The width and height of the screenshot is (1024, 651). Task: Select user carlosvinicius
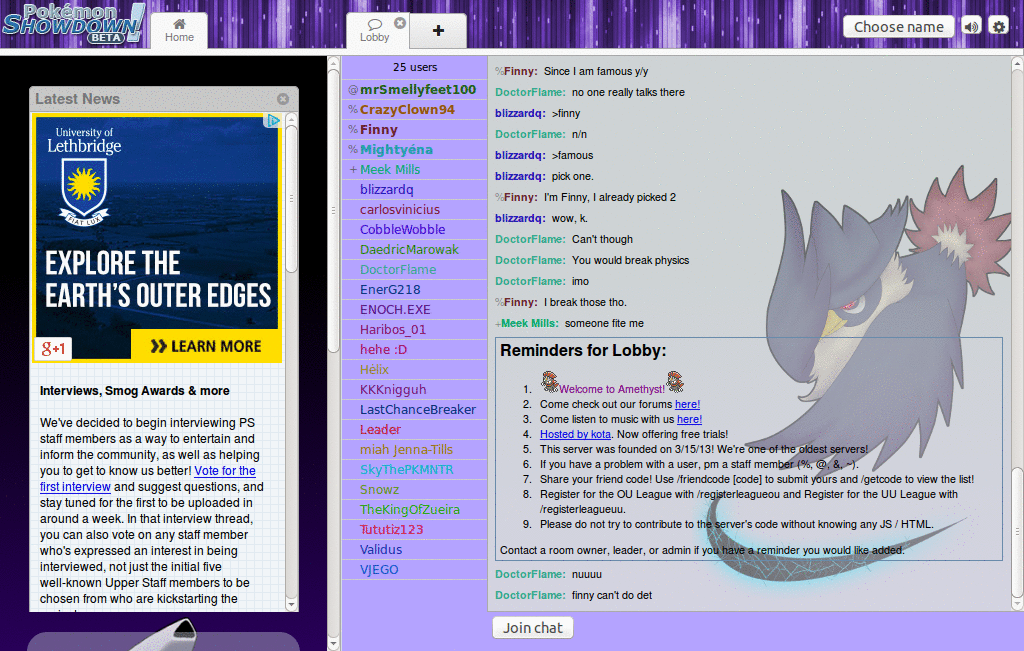(x=415, y=210)
